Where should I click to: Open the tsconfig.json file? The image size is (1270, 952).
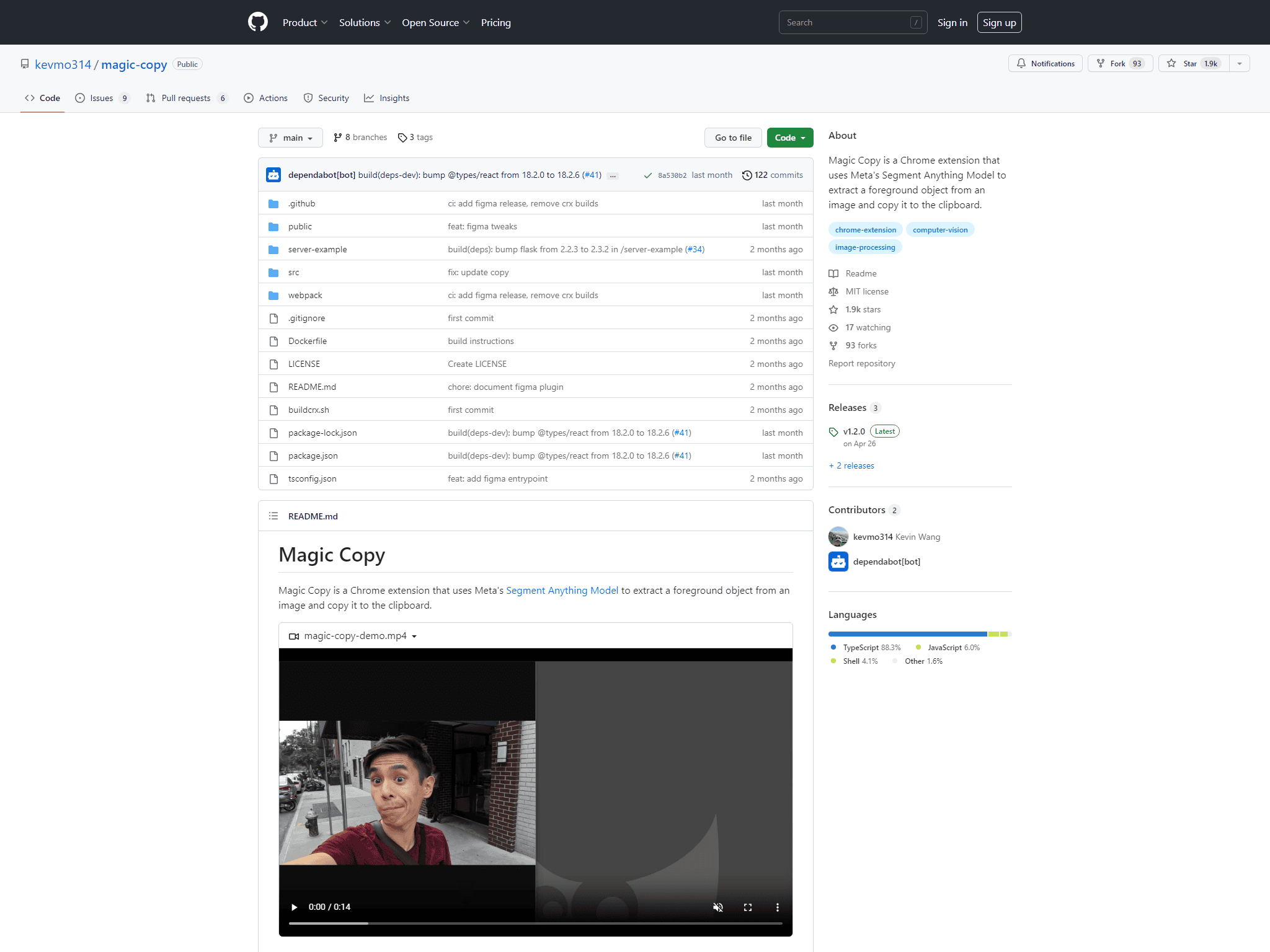(x=313, y=478)
